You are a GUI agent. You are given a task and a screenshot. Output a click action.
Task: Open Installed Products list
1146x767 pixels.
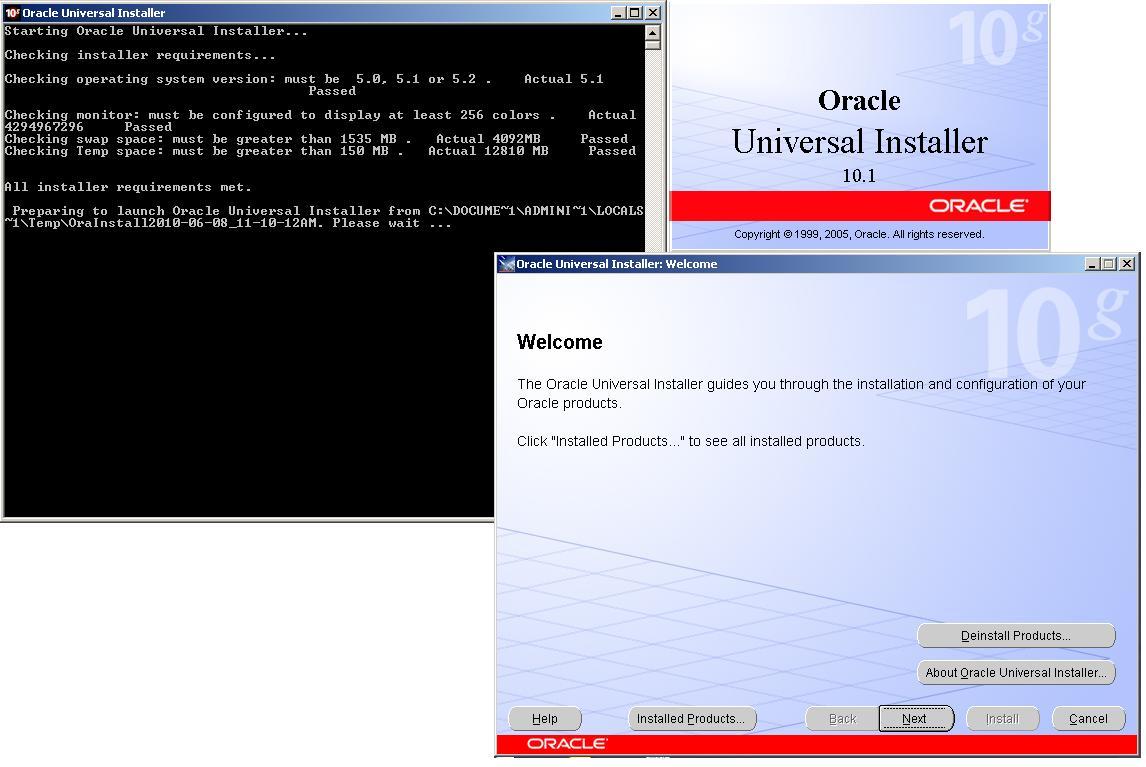point(691,719)
